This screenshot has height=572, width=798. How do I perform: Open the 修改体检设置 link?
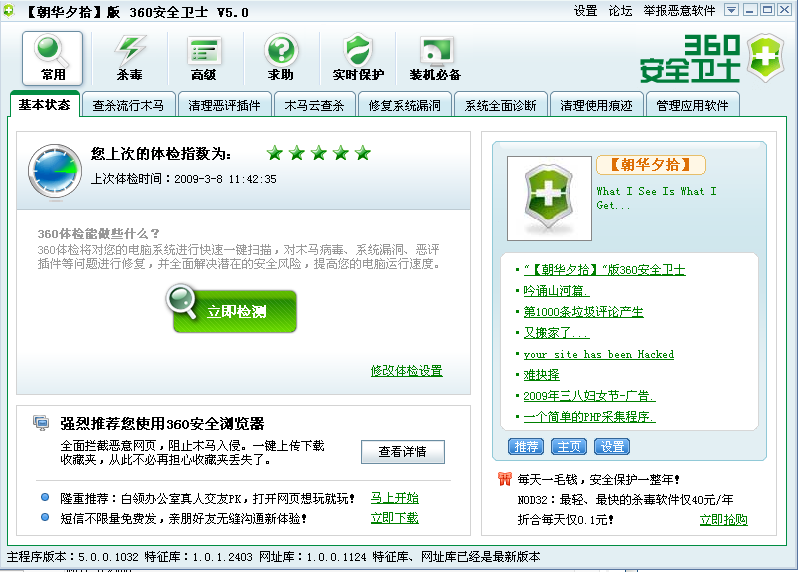pyautogui.click(x=407, y=370)
